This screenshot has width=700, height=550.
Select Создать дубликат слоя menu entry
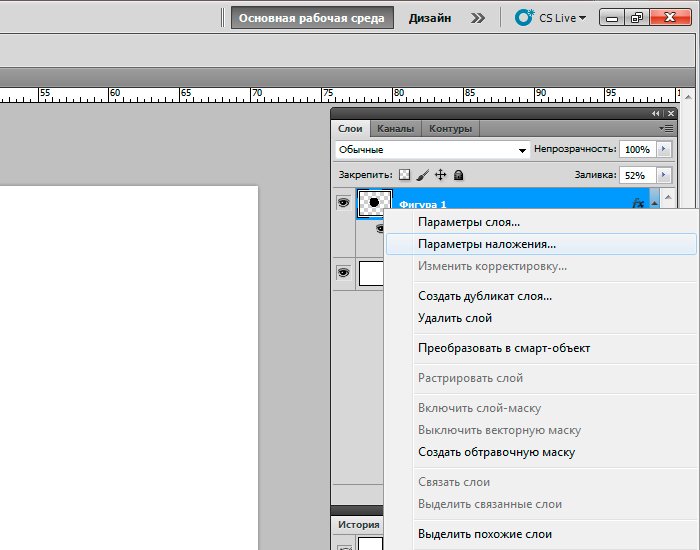pos(485,296)
